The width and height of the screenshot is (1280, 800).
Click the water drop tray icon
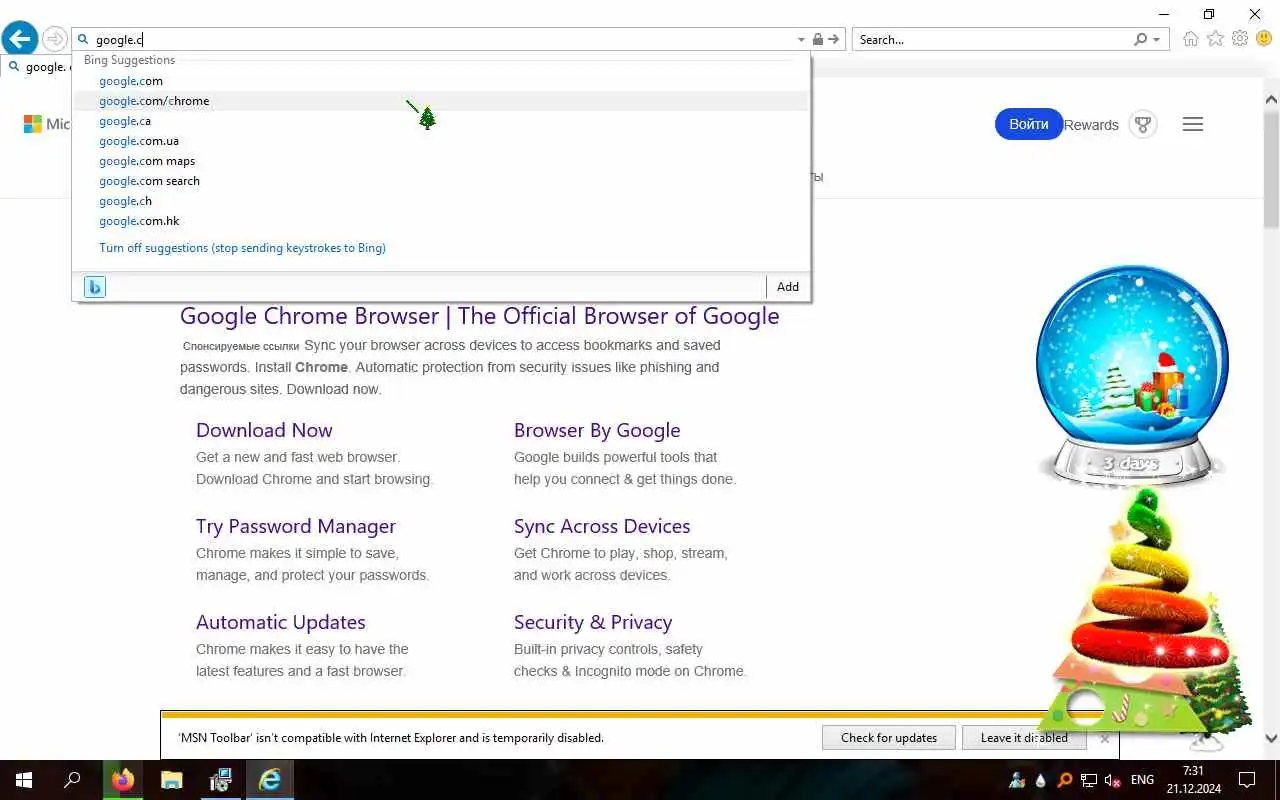(x=1041, y=780)
